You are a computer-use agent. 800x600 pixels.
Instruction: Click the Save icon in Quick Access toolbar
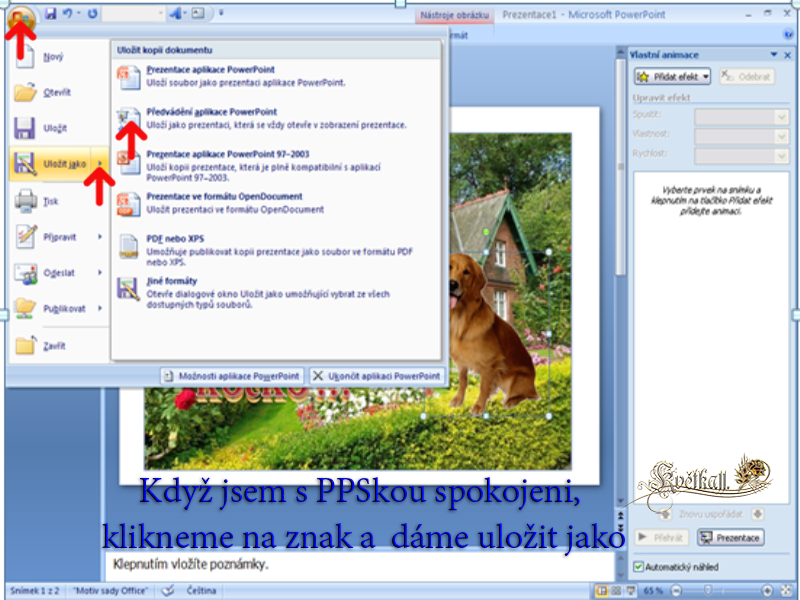tap(50, 13)
